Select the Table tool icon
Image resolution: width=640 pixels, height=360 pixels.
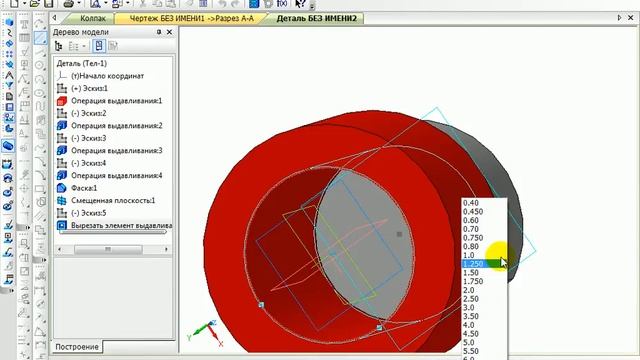[24, 38]
